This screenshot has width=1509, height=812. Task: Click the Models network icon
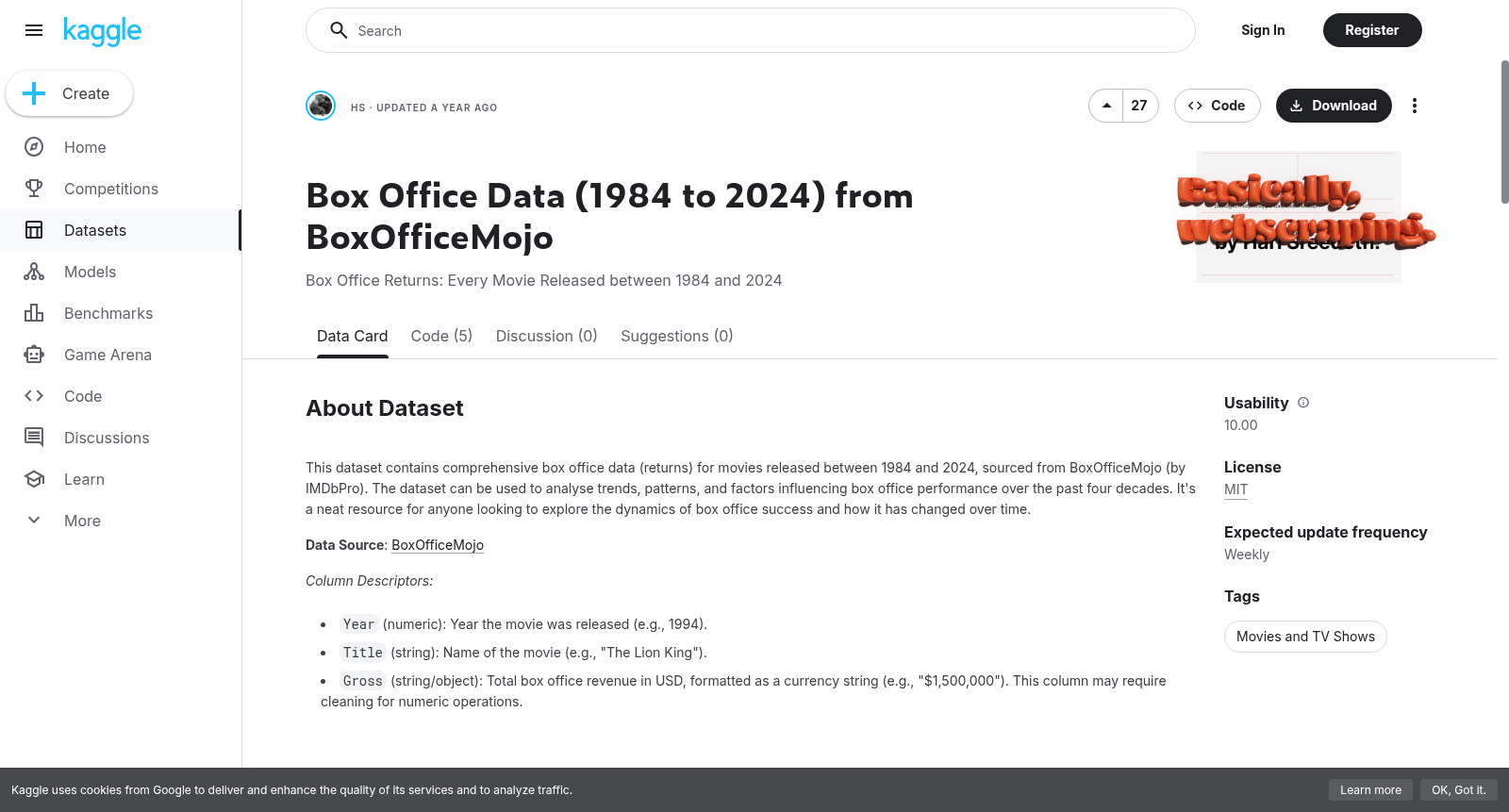pos(34,272)
